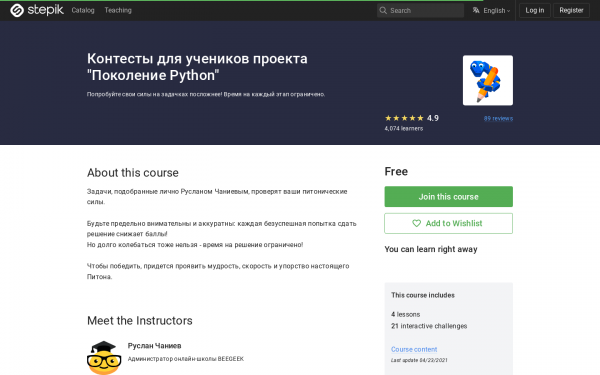Click the Last update date text
Image resolution: width=600 pixels, height=375 pixels.
[x=419, y=360]
